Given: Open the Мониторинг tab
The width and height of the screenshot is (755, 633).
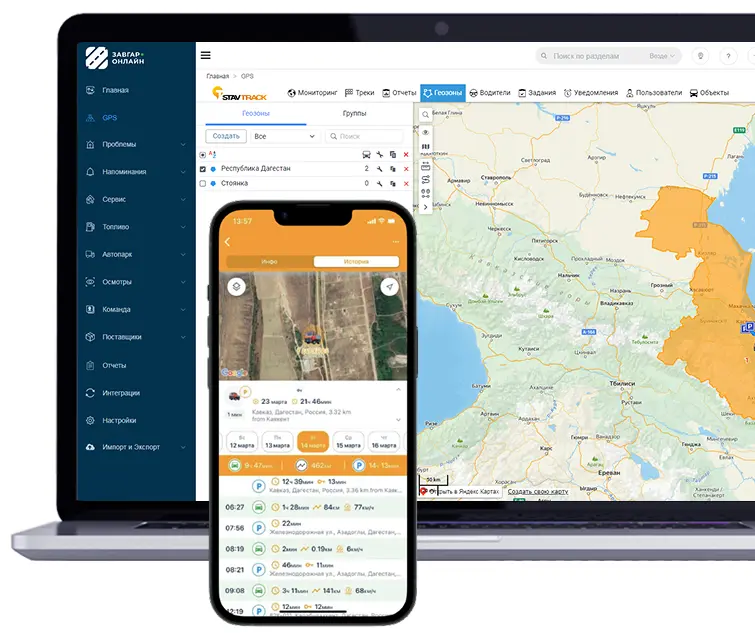Looking at the screenshot, I should point(313,93).
